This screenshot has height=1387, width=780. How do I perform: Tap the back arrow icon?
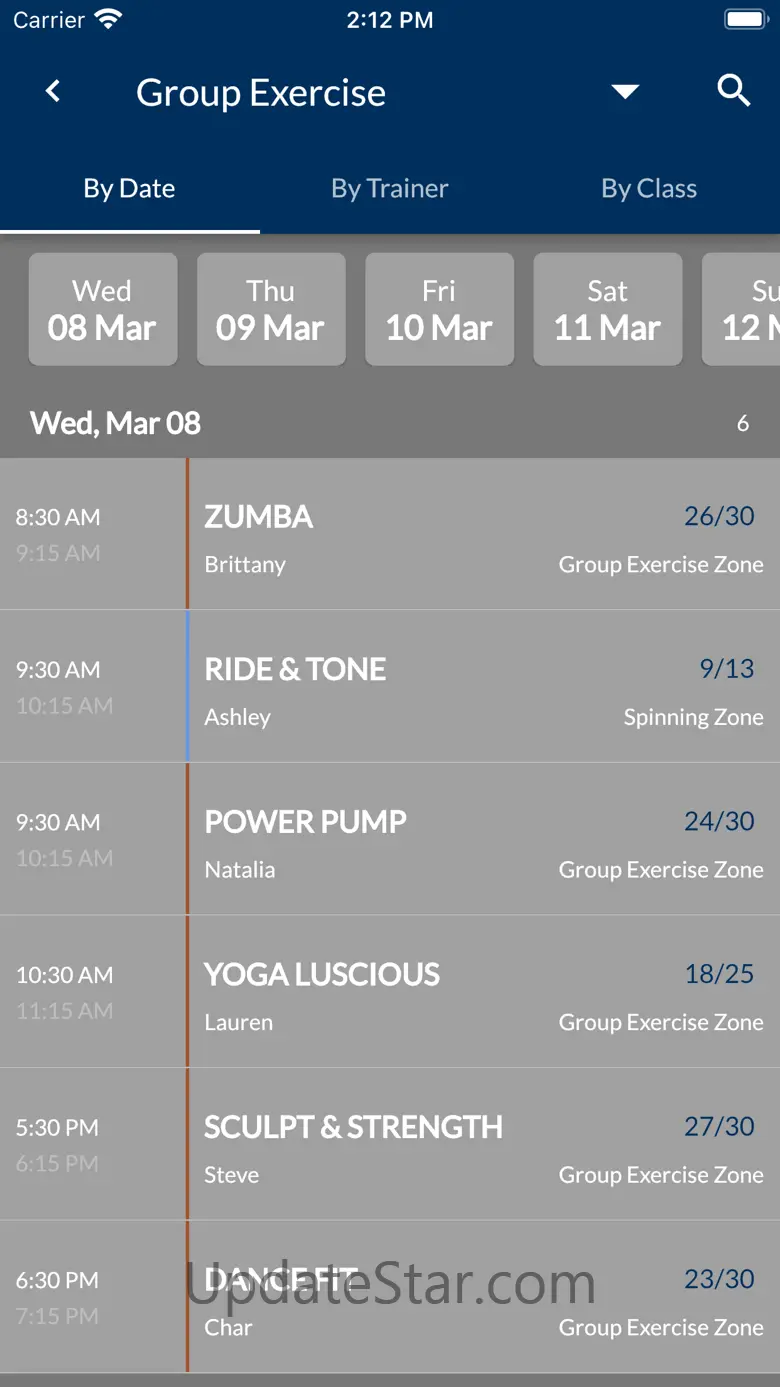53,92
